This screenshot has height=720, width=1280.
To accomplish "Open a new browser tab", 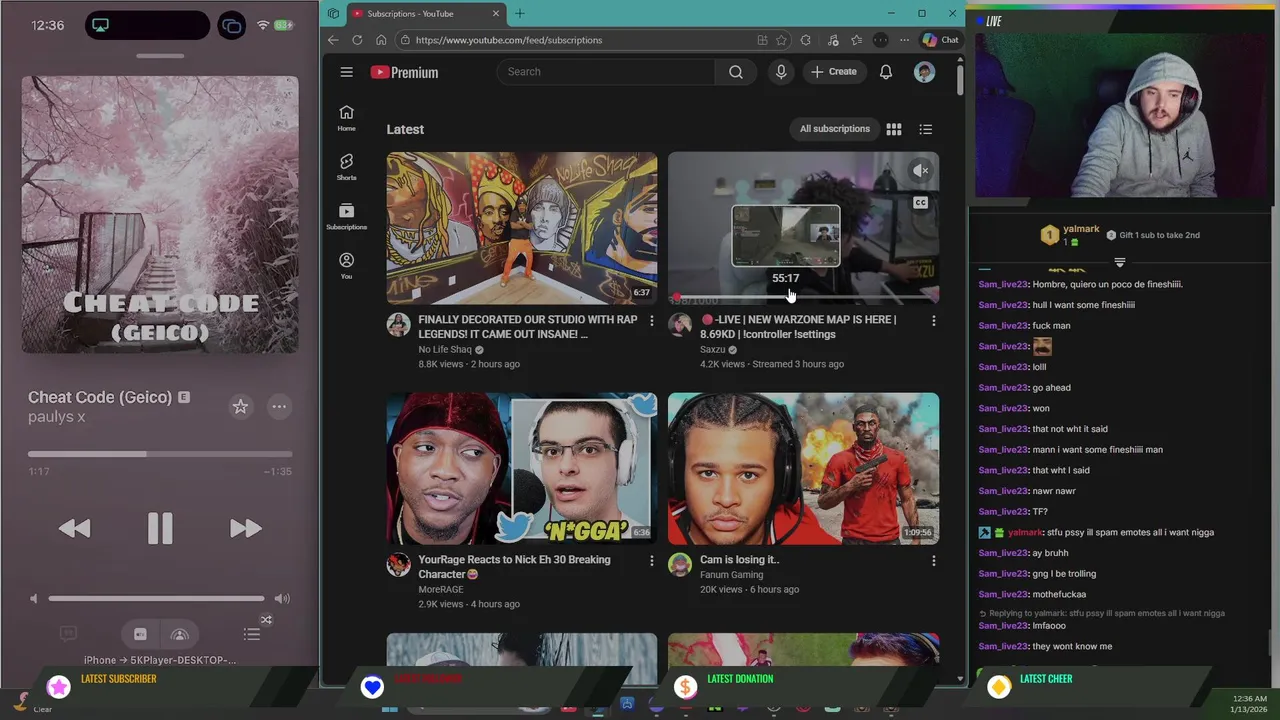I will point(520,13).
